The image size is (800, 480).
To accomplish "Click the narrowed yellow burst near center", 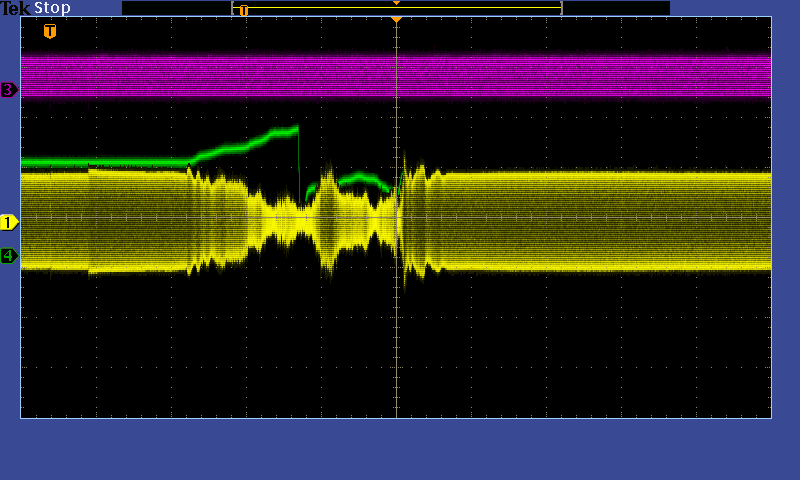I will (290, 218).
